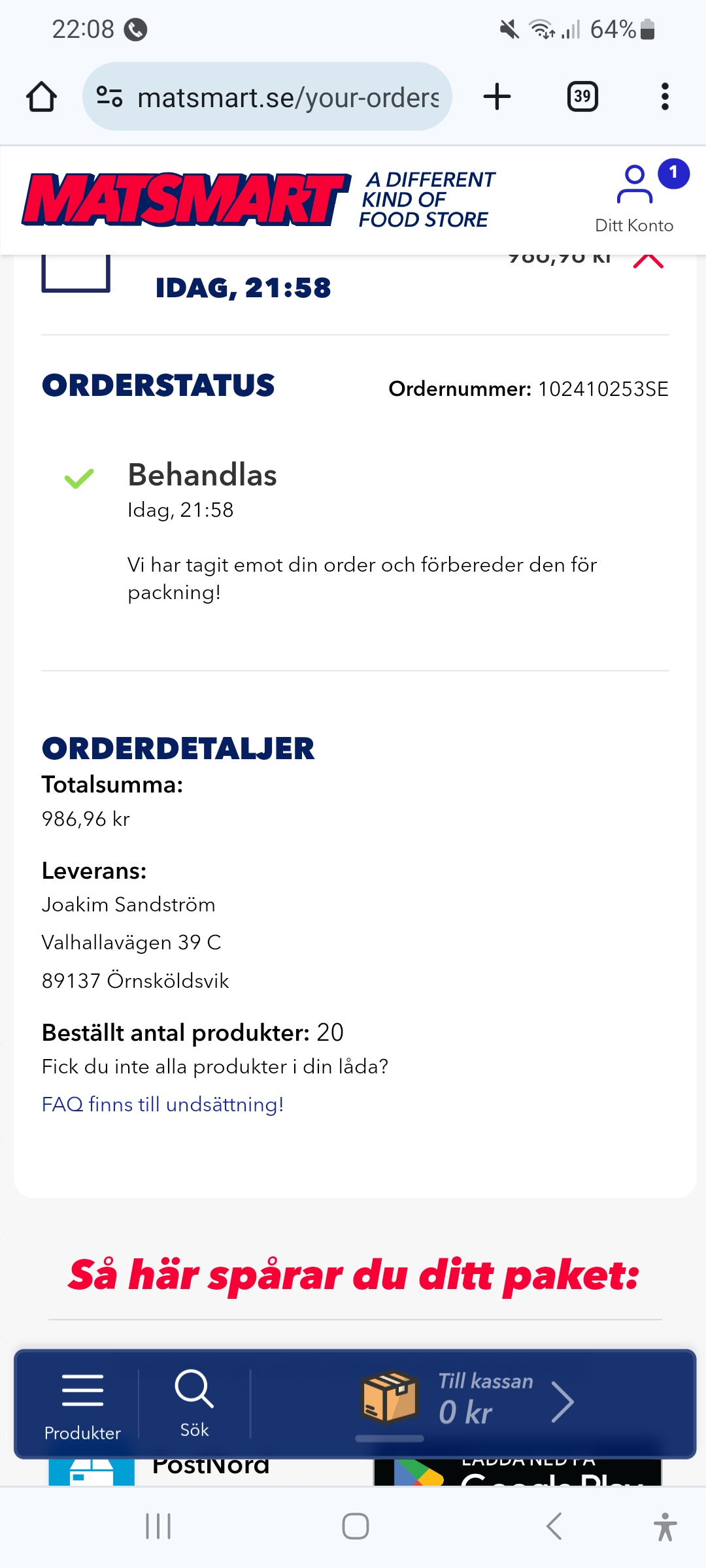This screenshot has height=1568, width=706.
Task: Go to the Matsmart logo homepage
Action: (186, 199)
